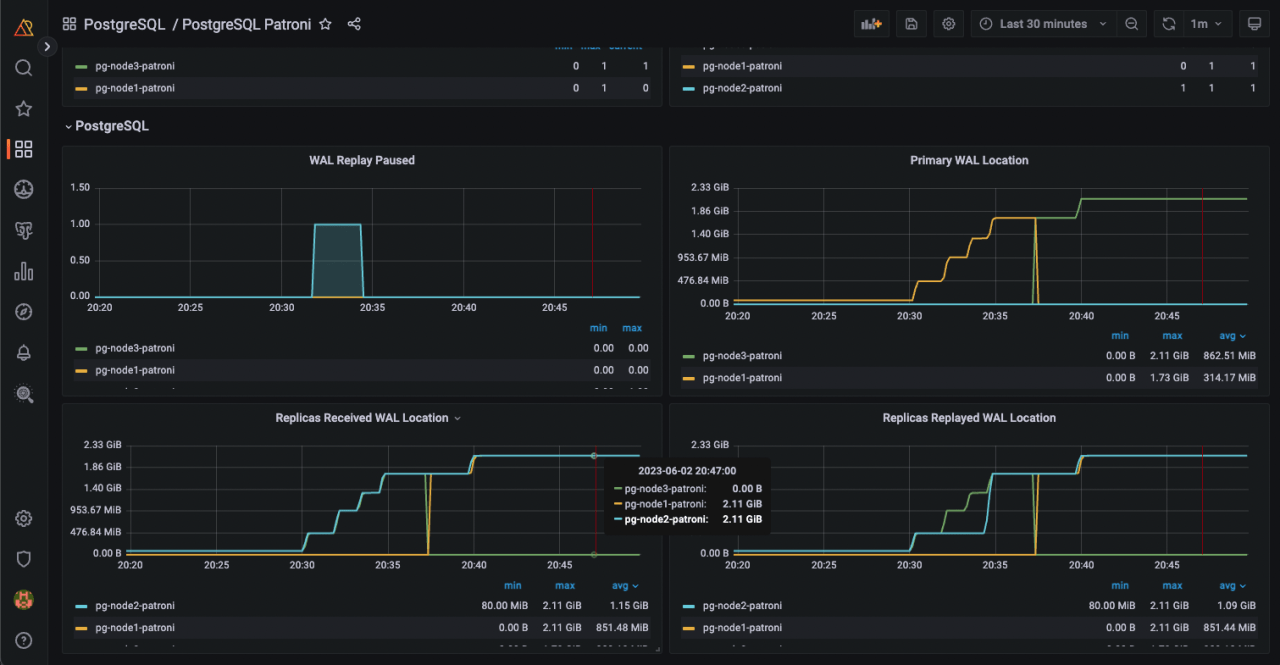Open dashboard settings via the gear icon
The height and width of the screenshot is (665, 1280).
[948, 23]
